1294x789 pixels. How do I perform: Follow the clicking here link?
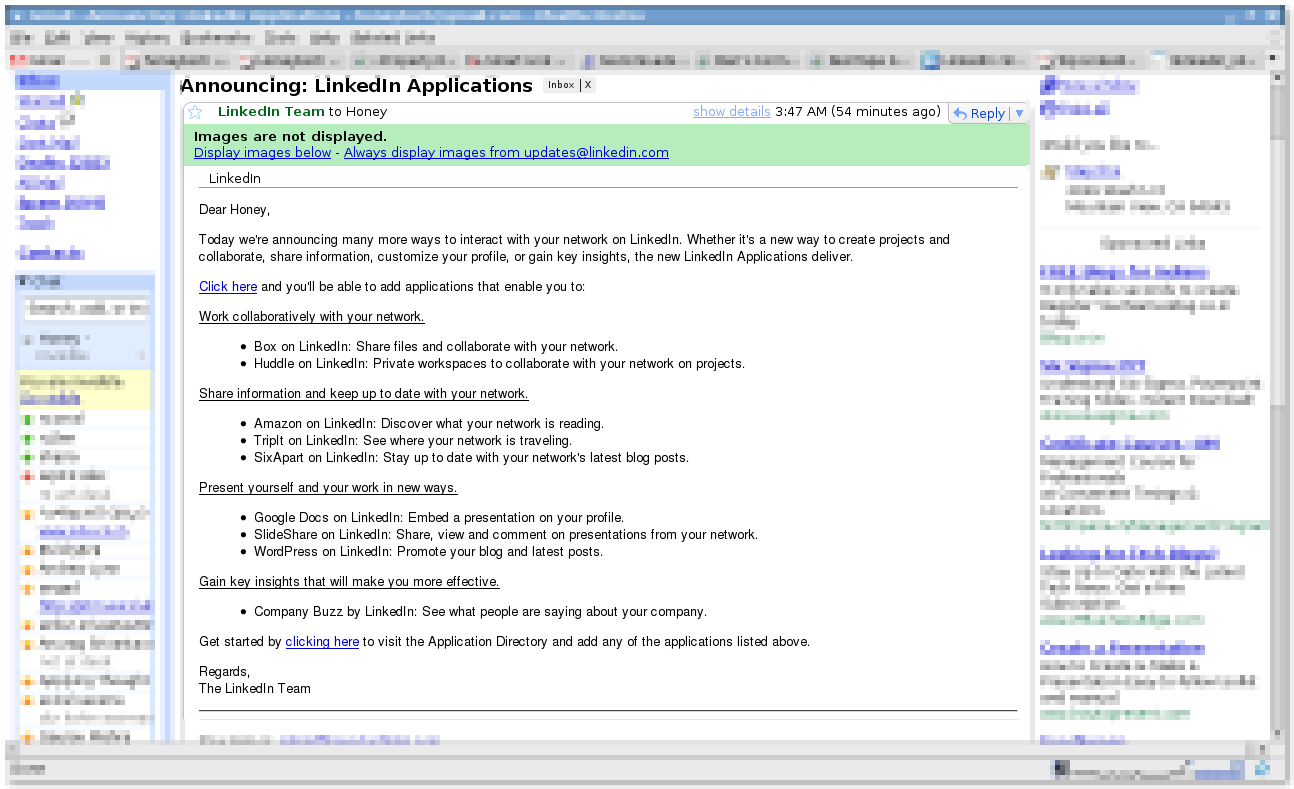(x=322, y=642)
